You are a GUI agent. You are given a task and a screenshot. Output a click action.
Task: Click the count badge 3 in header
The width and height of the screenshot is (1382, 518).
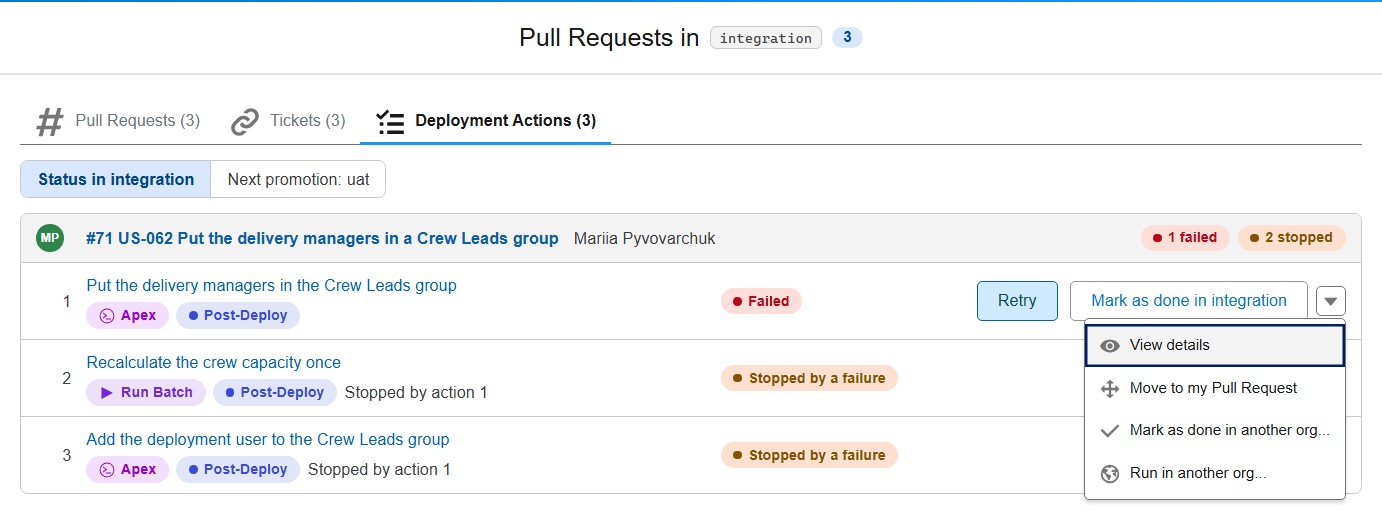pyautogui.click(x=847, y=38)
